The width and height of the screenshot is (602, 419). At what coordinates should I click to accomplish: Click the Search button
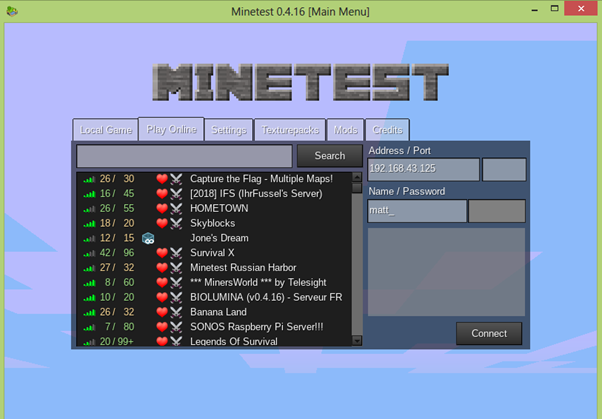click(330, 156)
